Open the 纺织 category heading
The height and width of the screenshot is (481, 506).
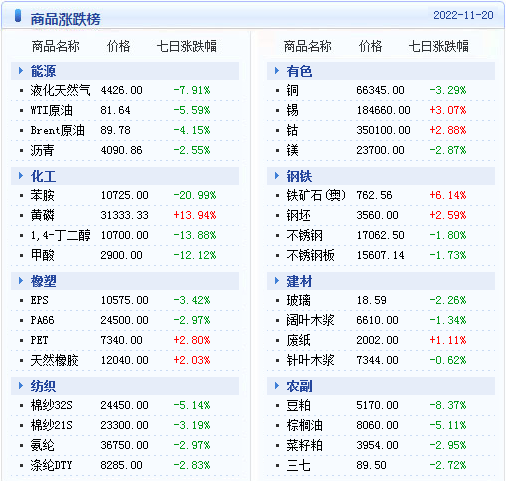(x=43, y=386)
